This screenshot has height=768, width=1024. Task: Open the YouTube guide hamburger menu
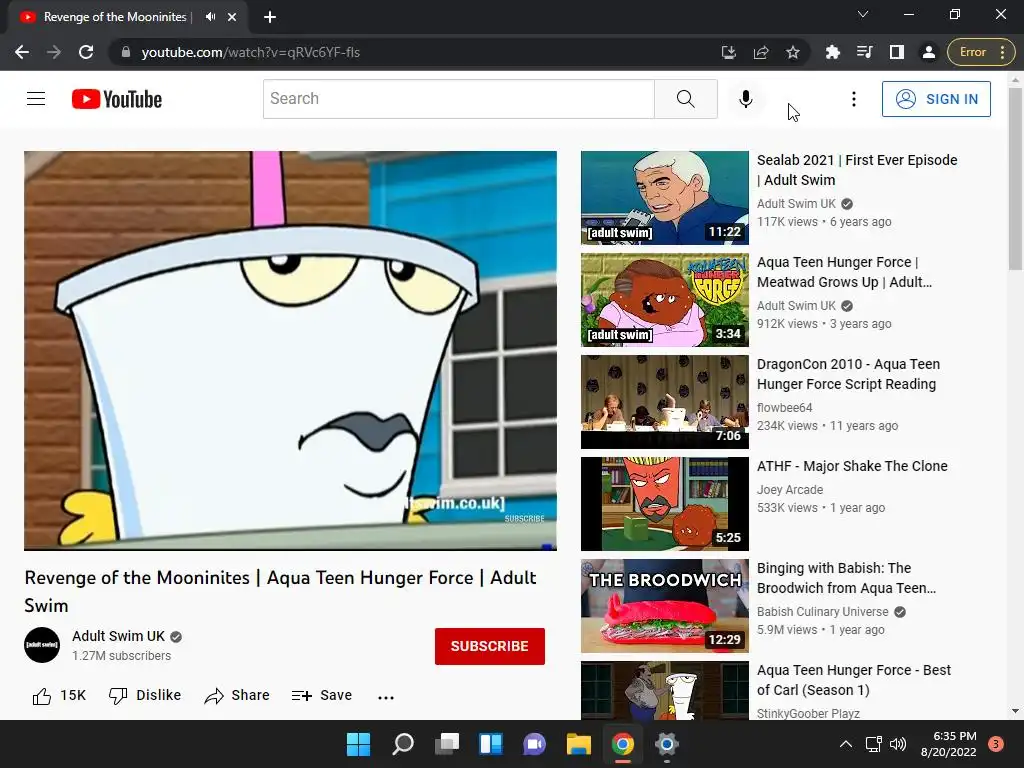pos(36,99)
